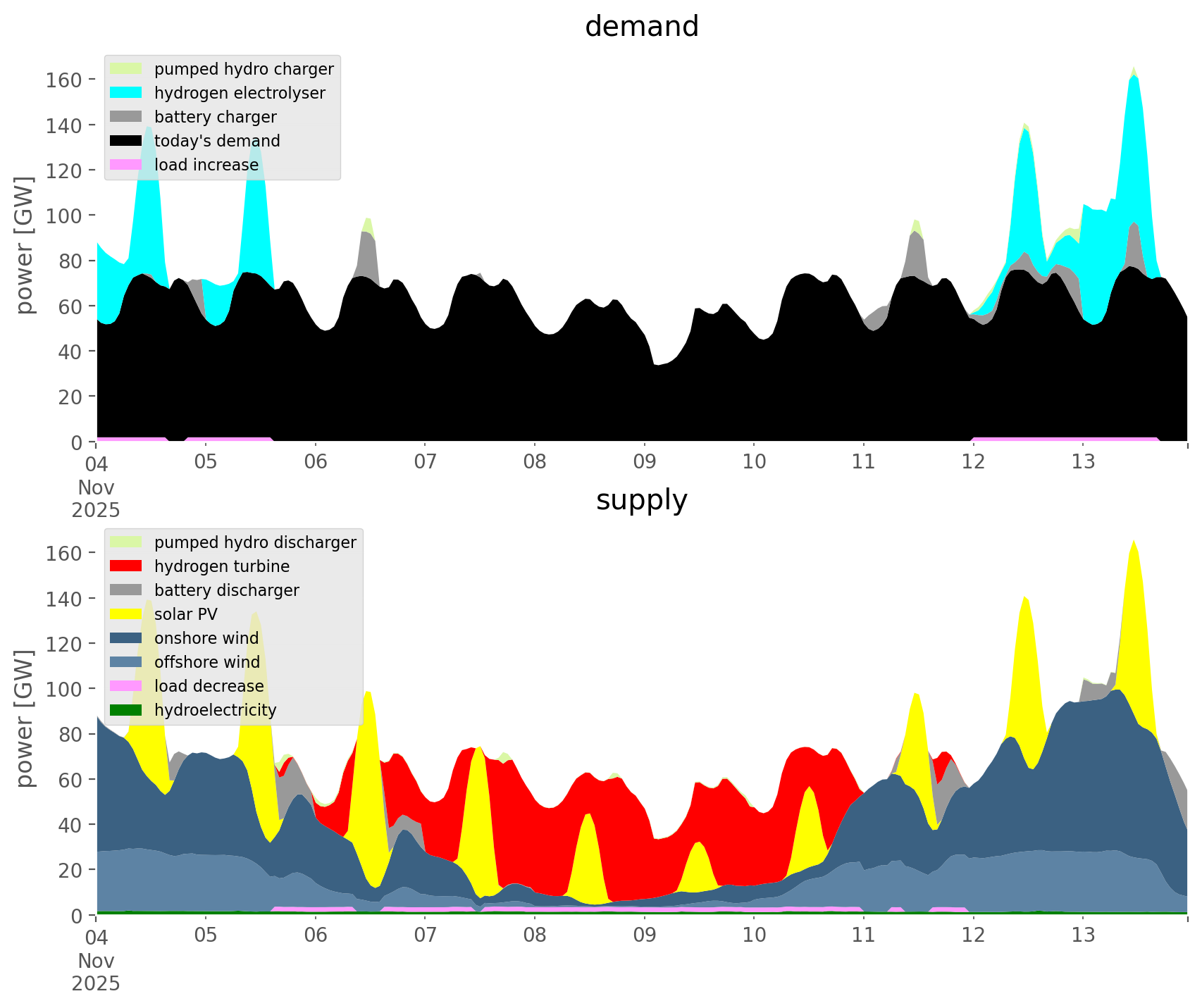Click the power [GW] axis label on supply chart
This screenshot has width=1202, height=1008.
point(25,718)
